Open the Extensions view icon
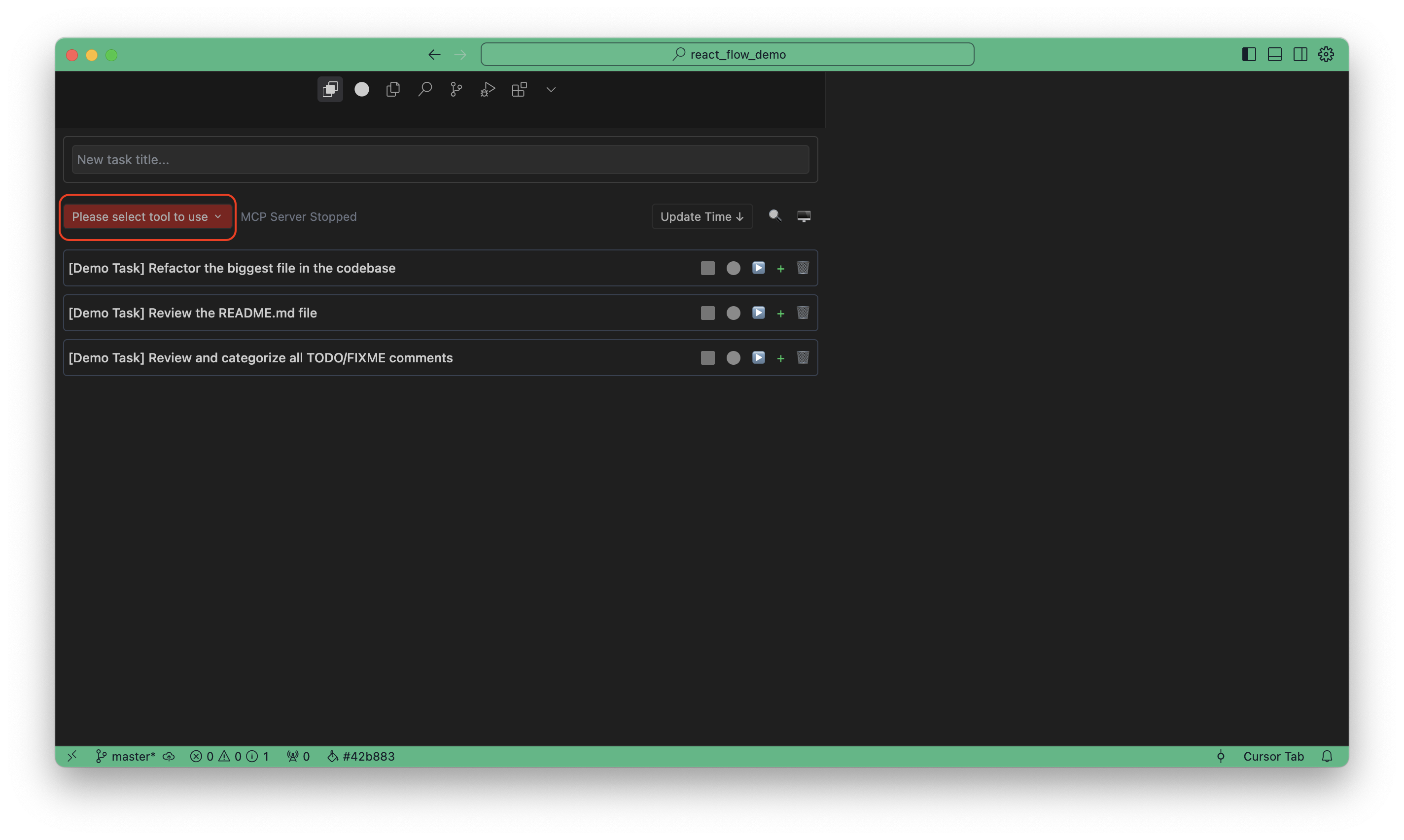 point(519,89)
